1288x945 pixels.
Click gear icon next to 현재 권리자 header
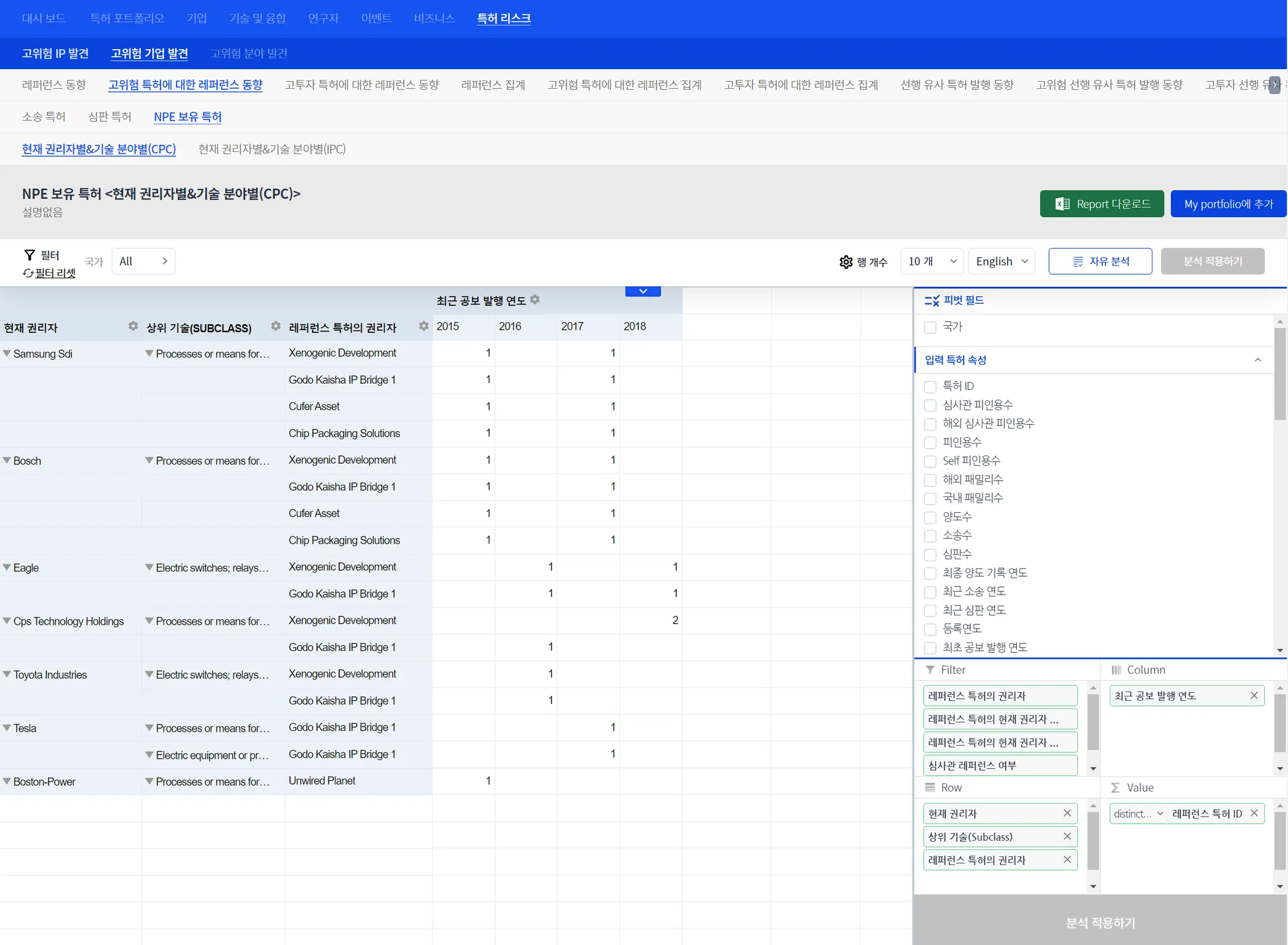(133, 326)
